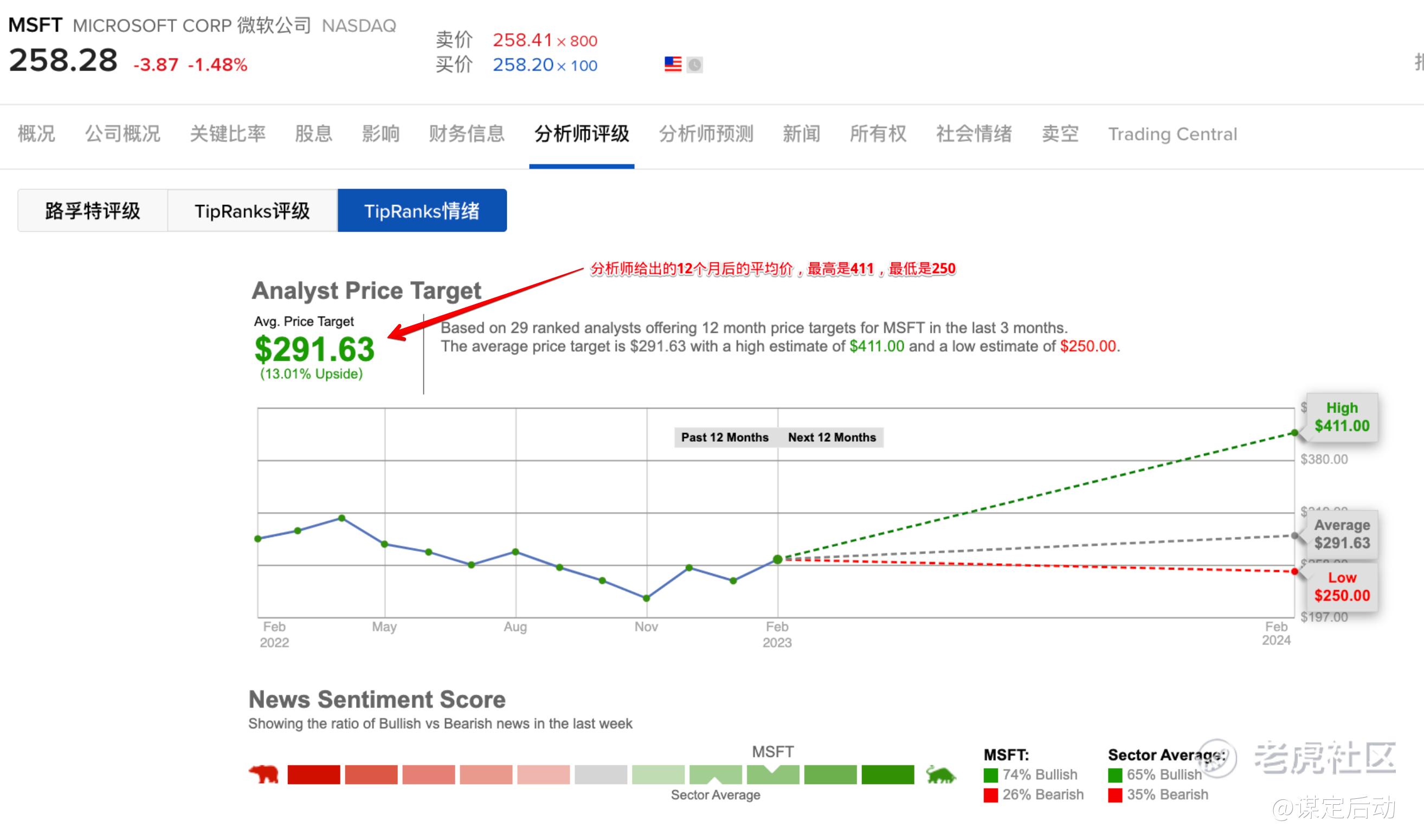
Task: Click the 35% Bearish sector legend
Action: coord(1158,794)
